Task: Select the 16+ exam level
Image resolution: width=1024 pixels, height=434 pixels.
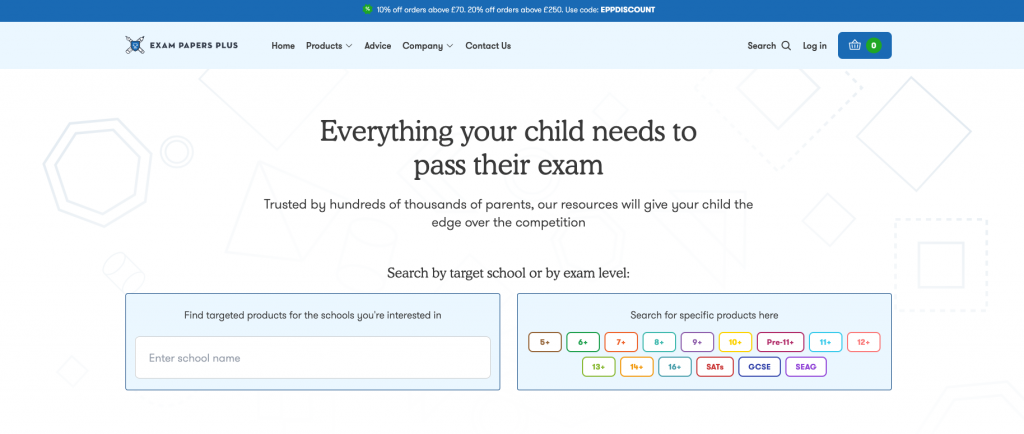Action: 675,367
